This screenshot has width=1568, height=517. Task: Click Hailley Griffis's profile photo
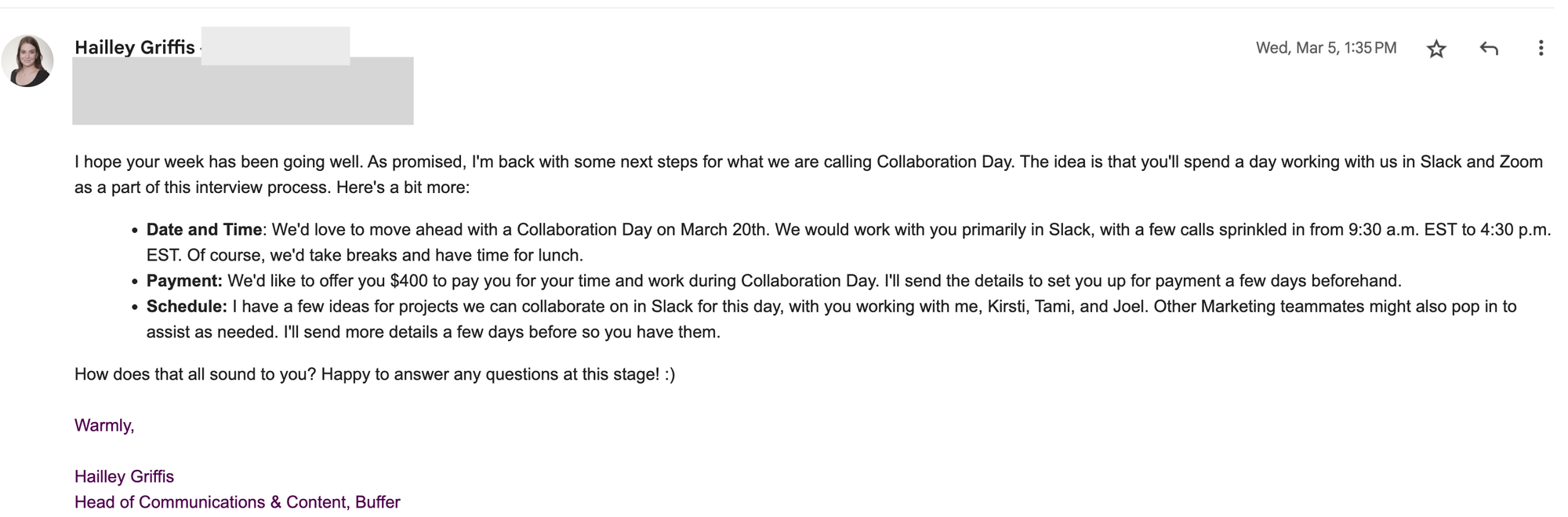pyautogui.click(x=27, y=61)
